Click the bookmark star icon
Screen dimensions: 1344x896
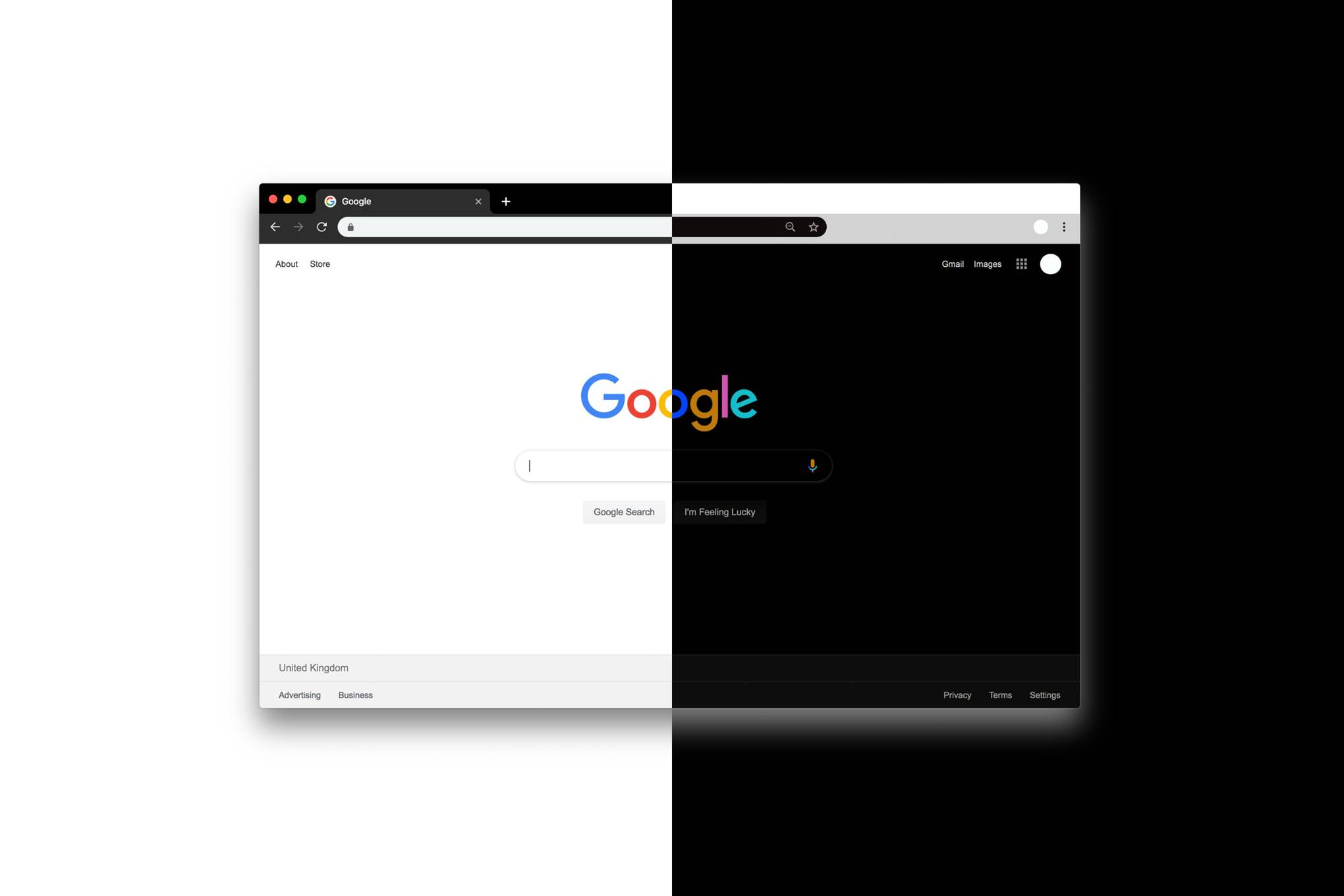click(x=814, y=227)
